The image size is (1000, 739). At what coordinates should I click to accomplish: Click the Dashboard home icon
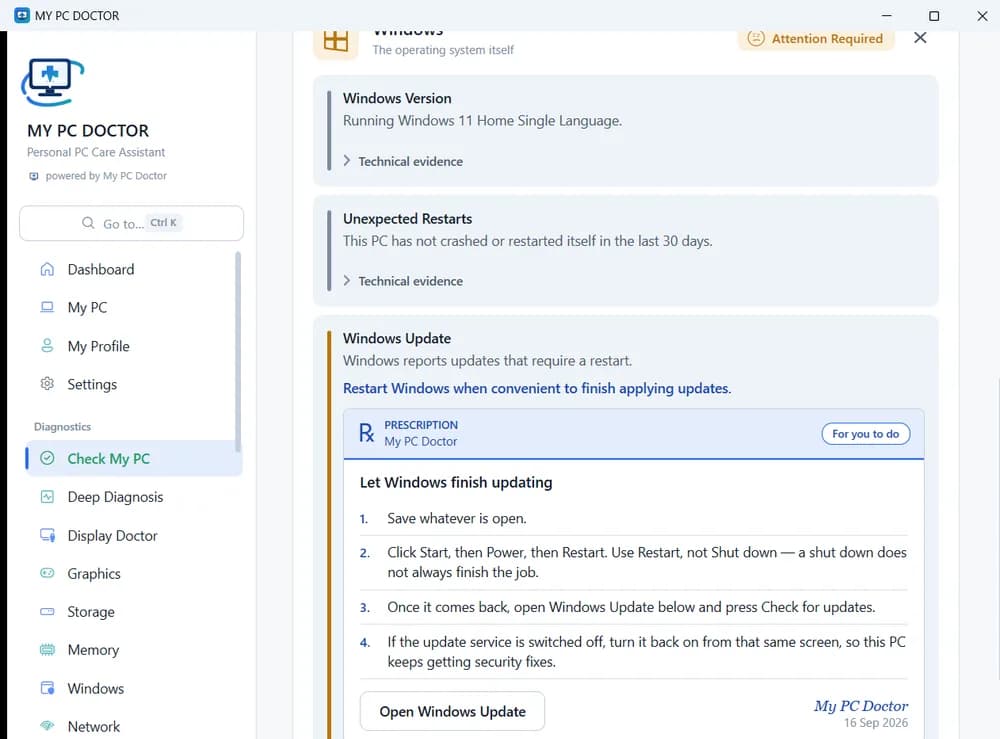[x=47, y=269]
